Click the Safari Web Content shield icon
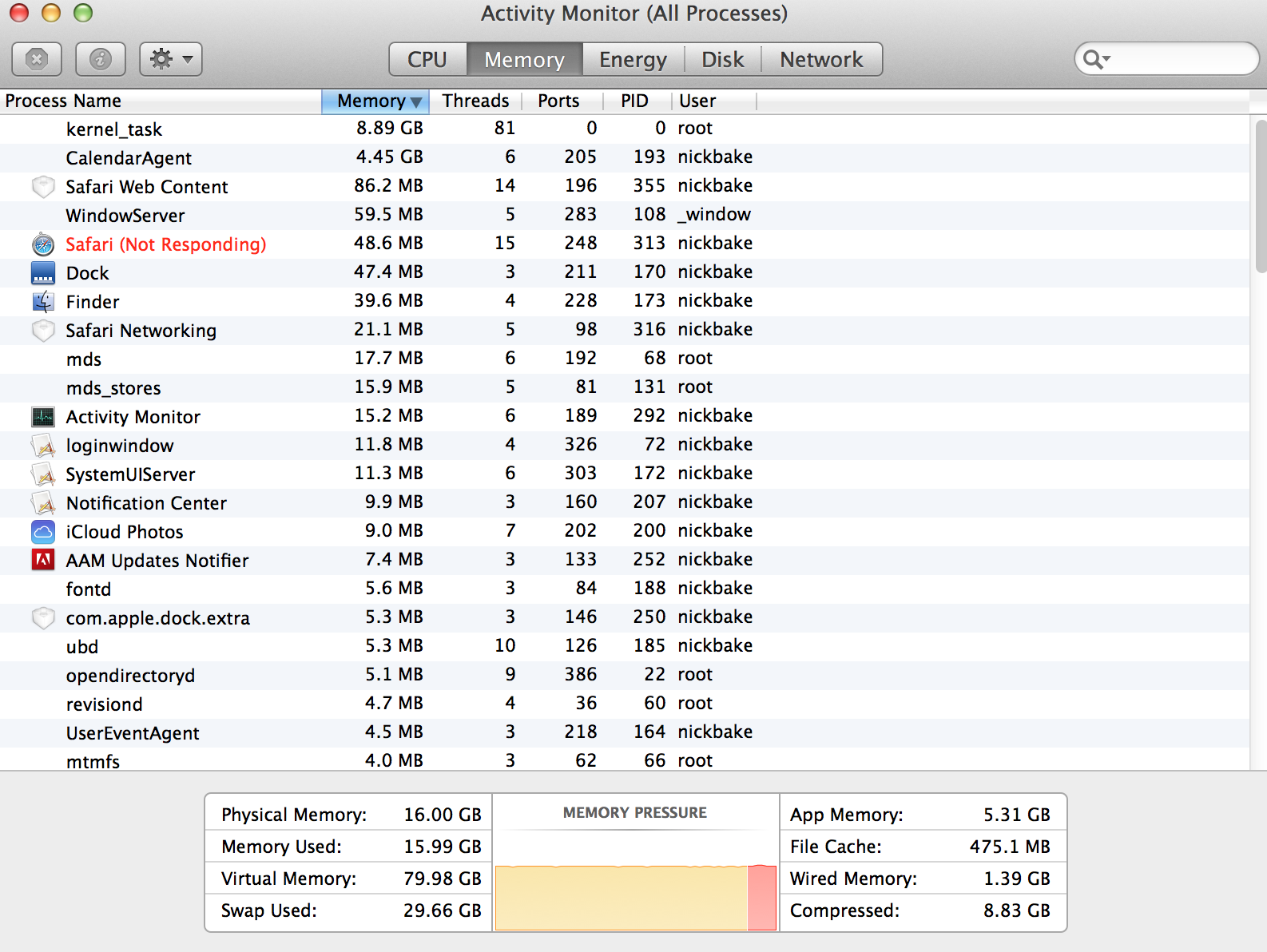 (x=43, y=187)
